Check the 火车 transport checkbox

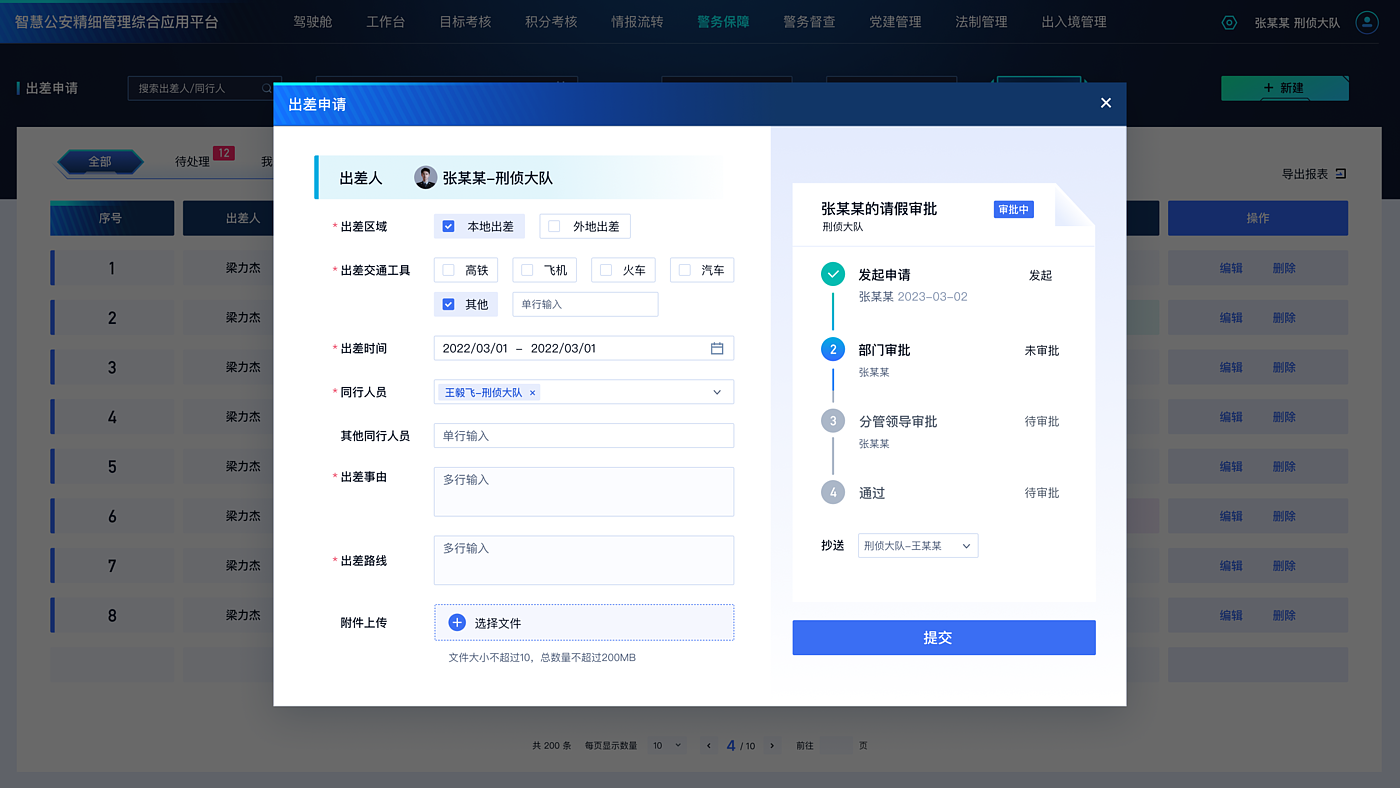point(606,270)
